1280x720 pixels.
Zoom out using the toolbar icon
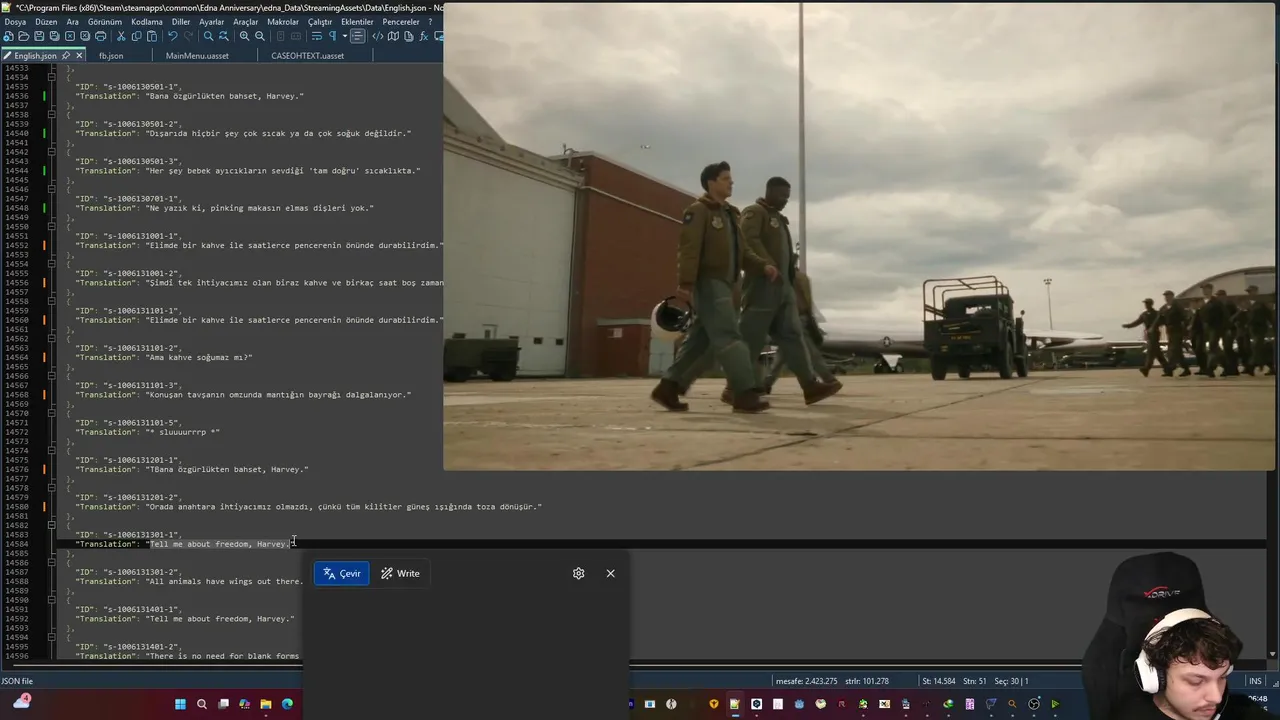[260, 36]
